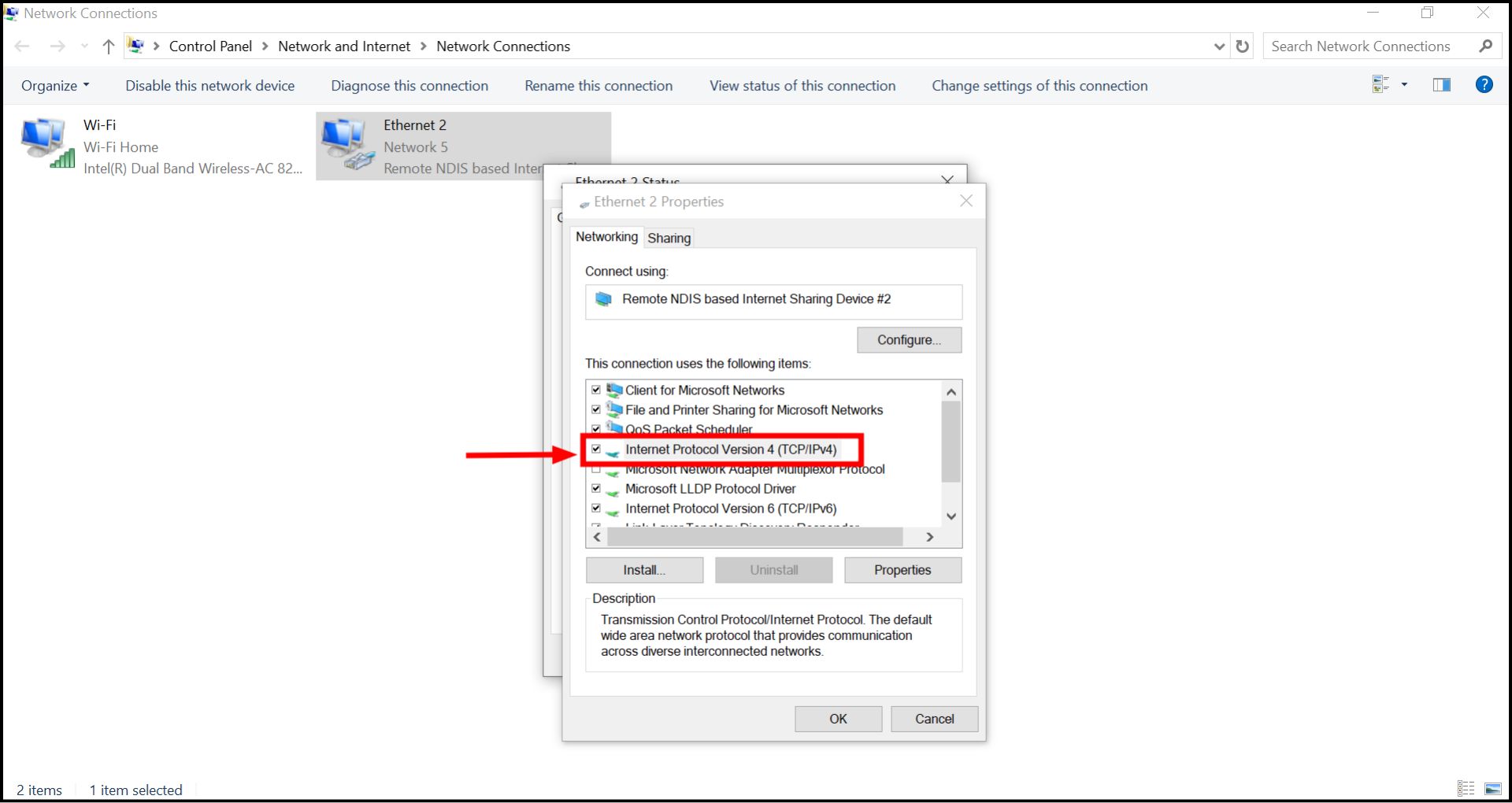Screen dimensions: 1512x803
Task: Select the Wi-Fi Home adapter icon
Action: (x=45, y=142)
